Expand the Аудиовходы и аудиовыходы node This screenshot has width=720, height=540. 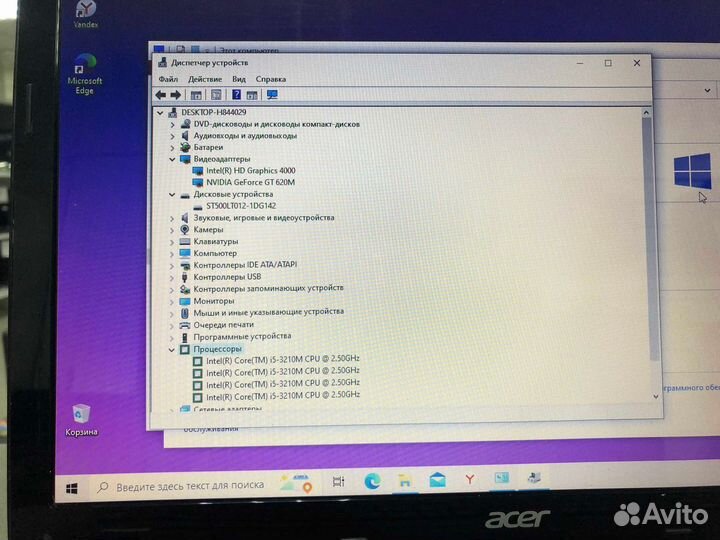pyautogui.click(x=172, y=136)
